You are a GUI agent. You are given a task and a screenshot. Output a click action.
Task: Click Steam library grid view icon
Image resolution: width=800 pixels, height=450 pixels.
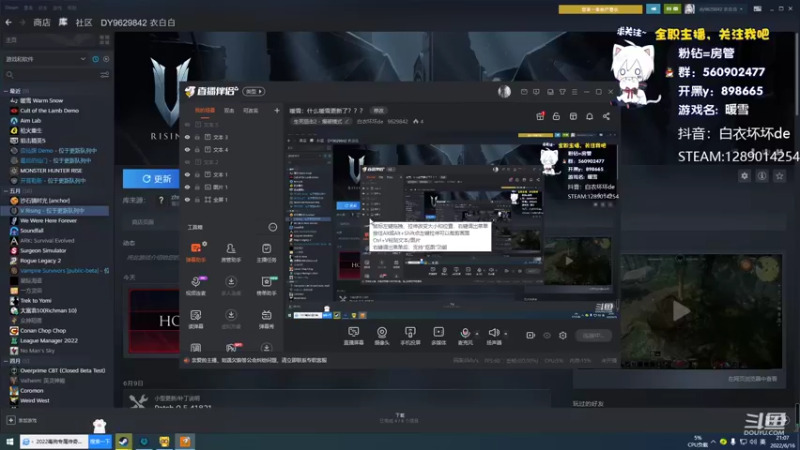pyautogui.click(x=105, y=40)
